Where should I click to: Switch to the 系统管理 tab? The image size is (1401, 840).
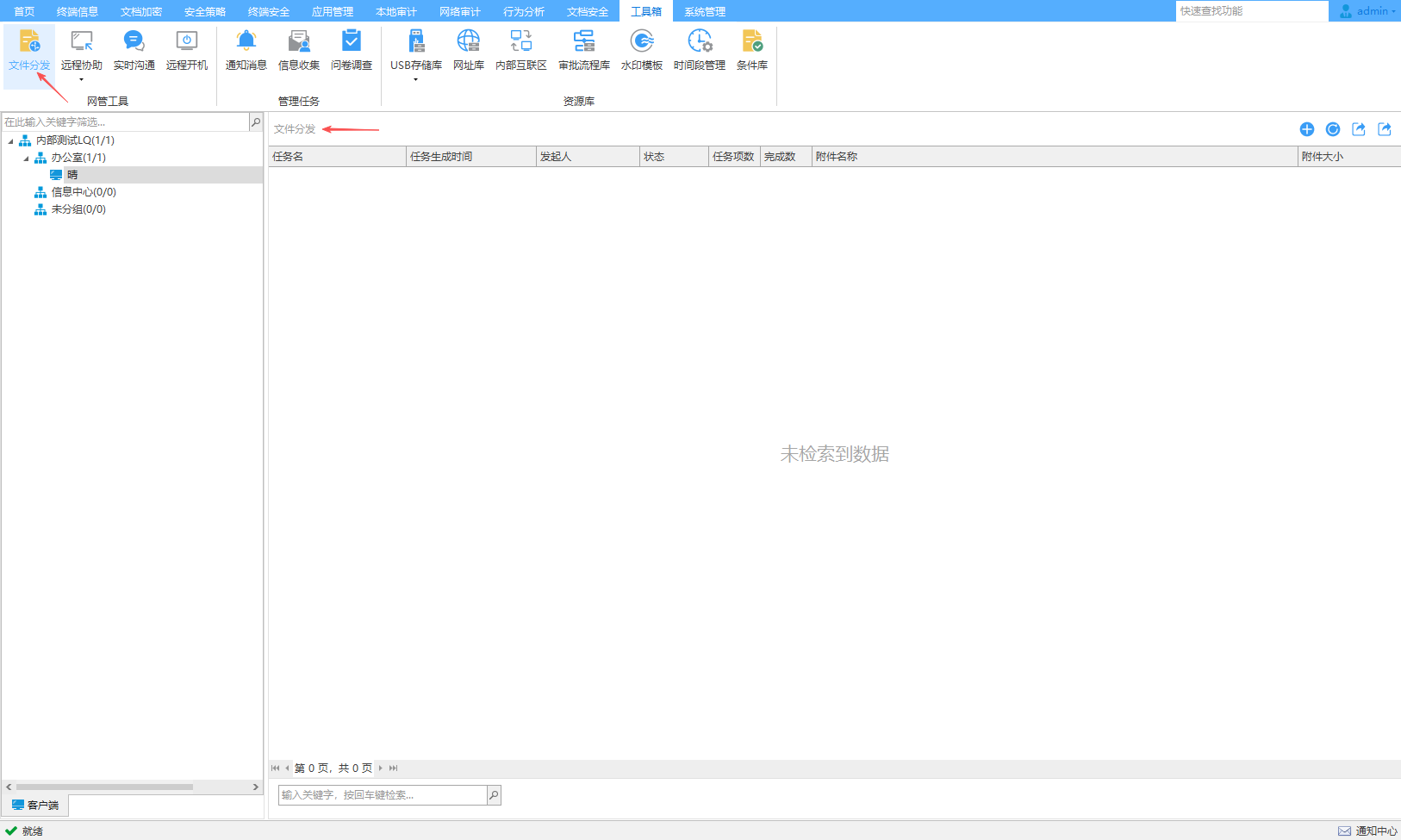[704, 11]
